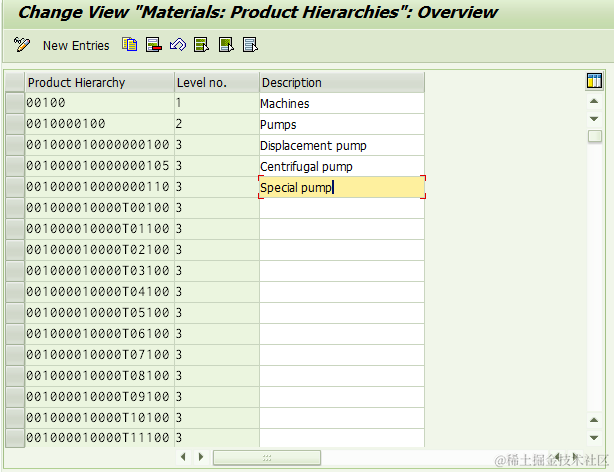The width and height of the screenshot is (614, 472).
Task: Click the Undo Change icon
Action: 178,45
